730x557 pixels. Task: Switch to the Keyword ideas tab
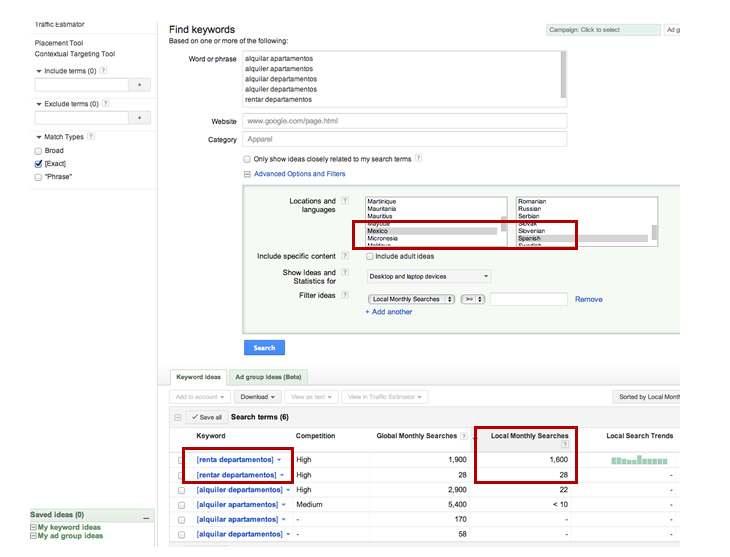tap(198, 377)
